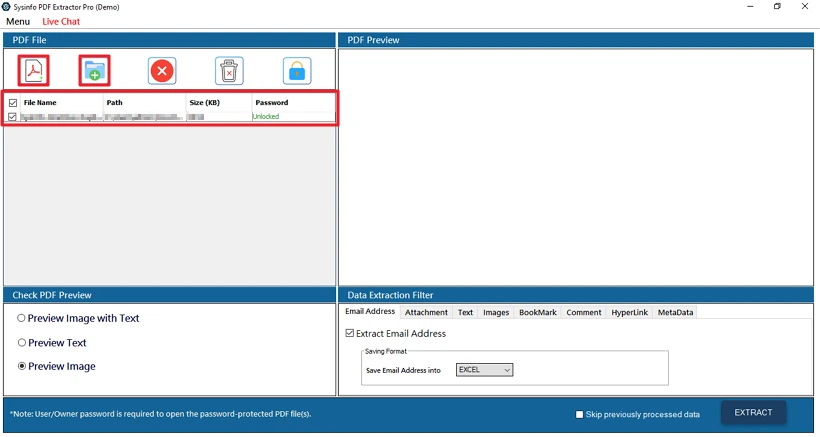Click the red Remove file icon
Screen dimensions: 820x437
click(x=162, y=71)
